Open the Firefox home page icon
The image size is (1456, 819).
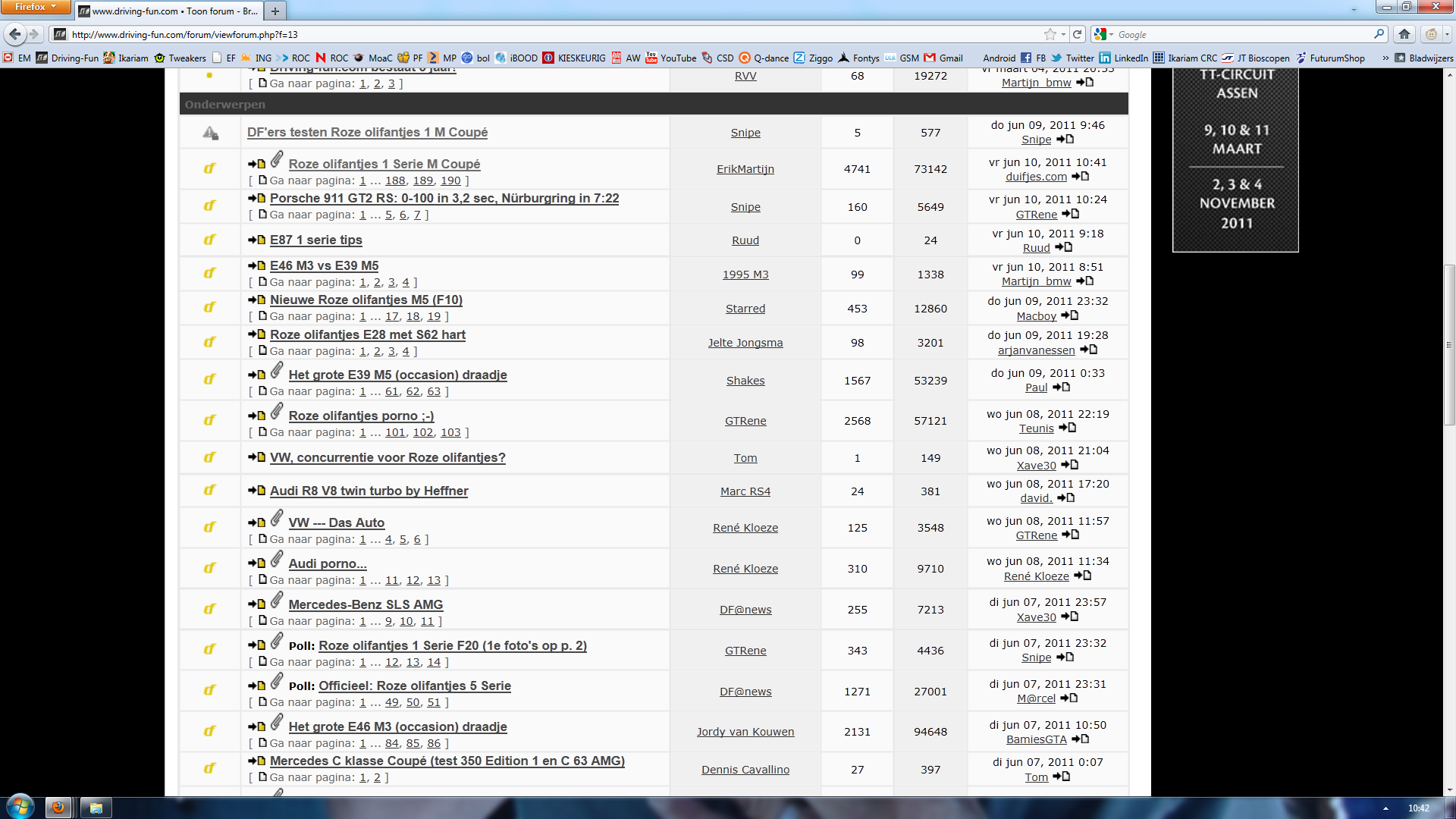click(x=1404, y=34)
